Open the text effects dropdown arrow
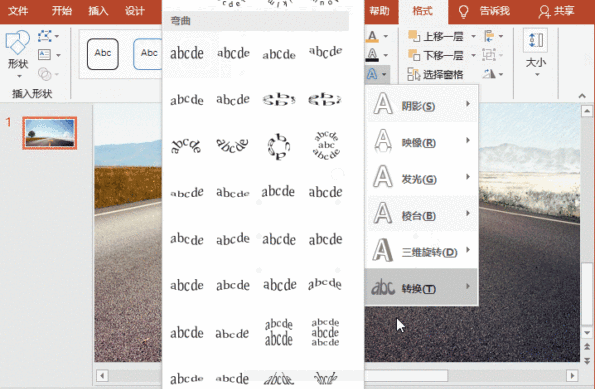 point(384,74)
